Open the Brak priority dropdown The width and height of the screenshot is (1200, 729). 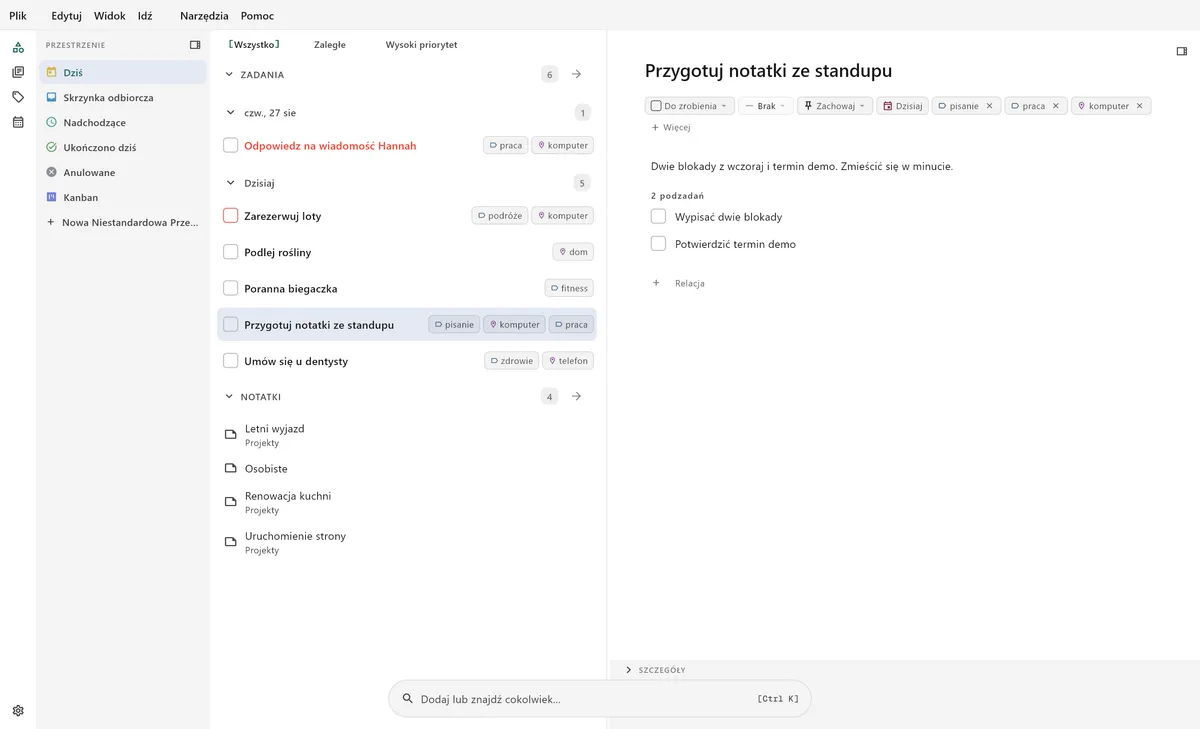coord(766,106)
